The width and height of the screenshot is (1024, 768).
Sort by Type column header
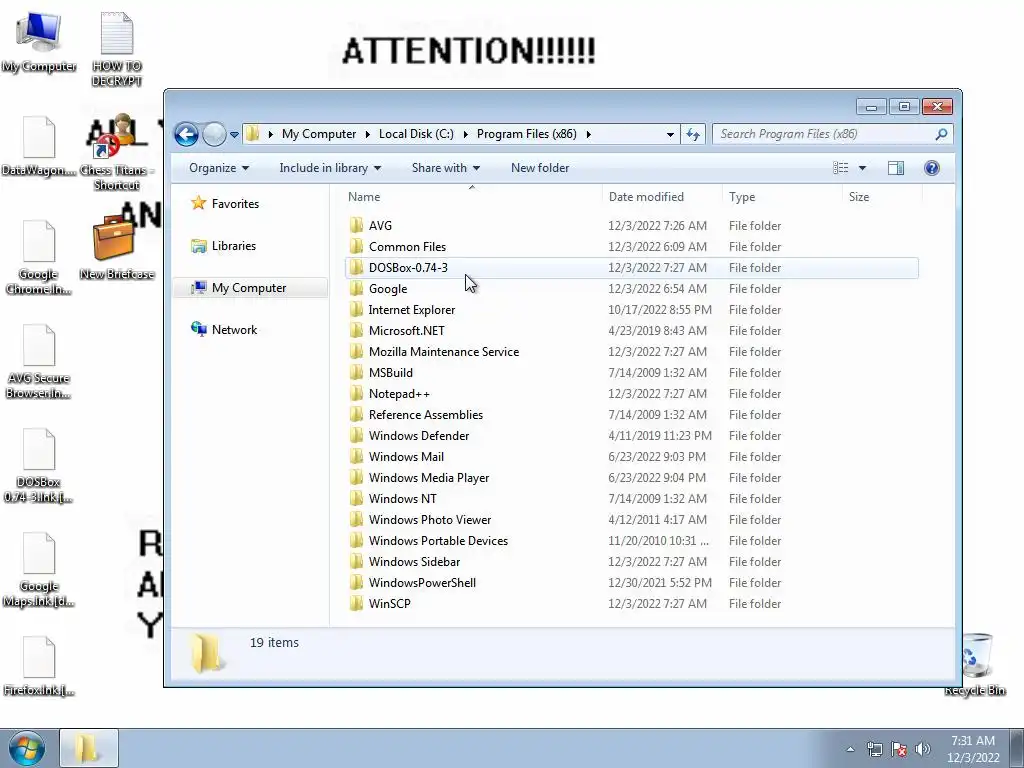782,197
